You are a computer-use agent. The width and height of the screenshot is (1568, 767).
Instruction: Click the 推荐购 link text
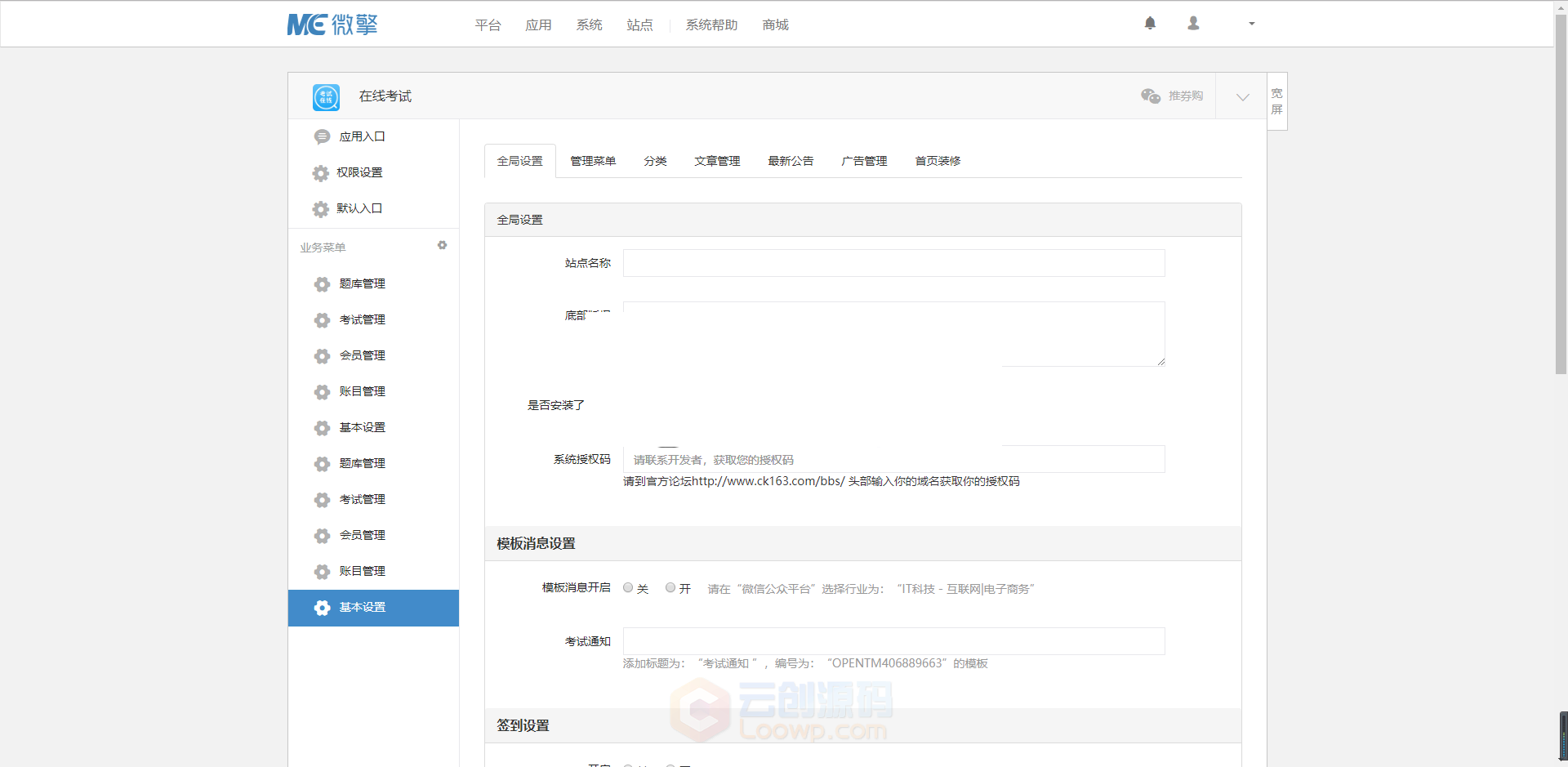1185,96
